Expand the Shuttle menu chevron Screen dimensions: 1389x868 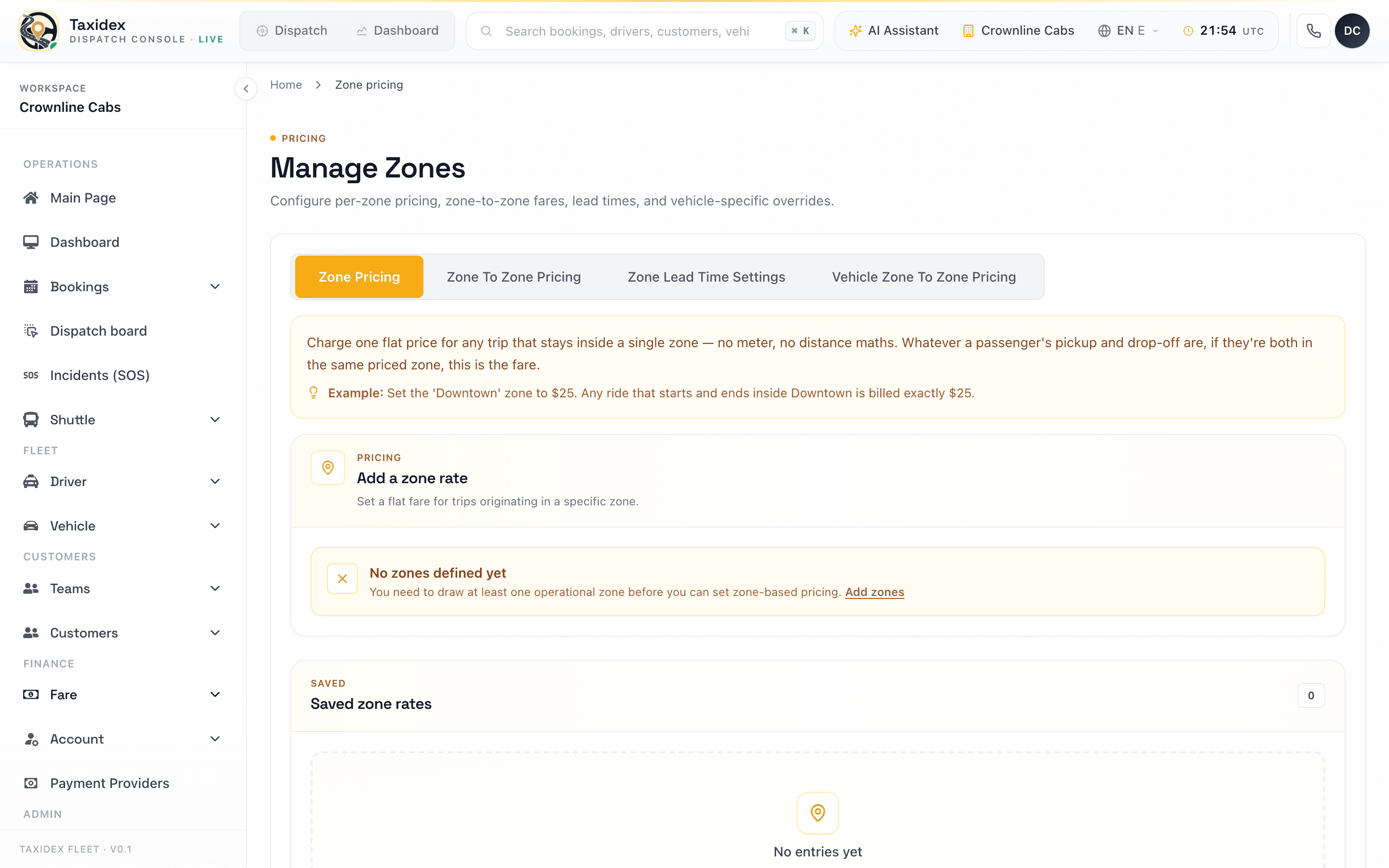(215, 420)
